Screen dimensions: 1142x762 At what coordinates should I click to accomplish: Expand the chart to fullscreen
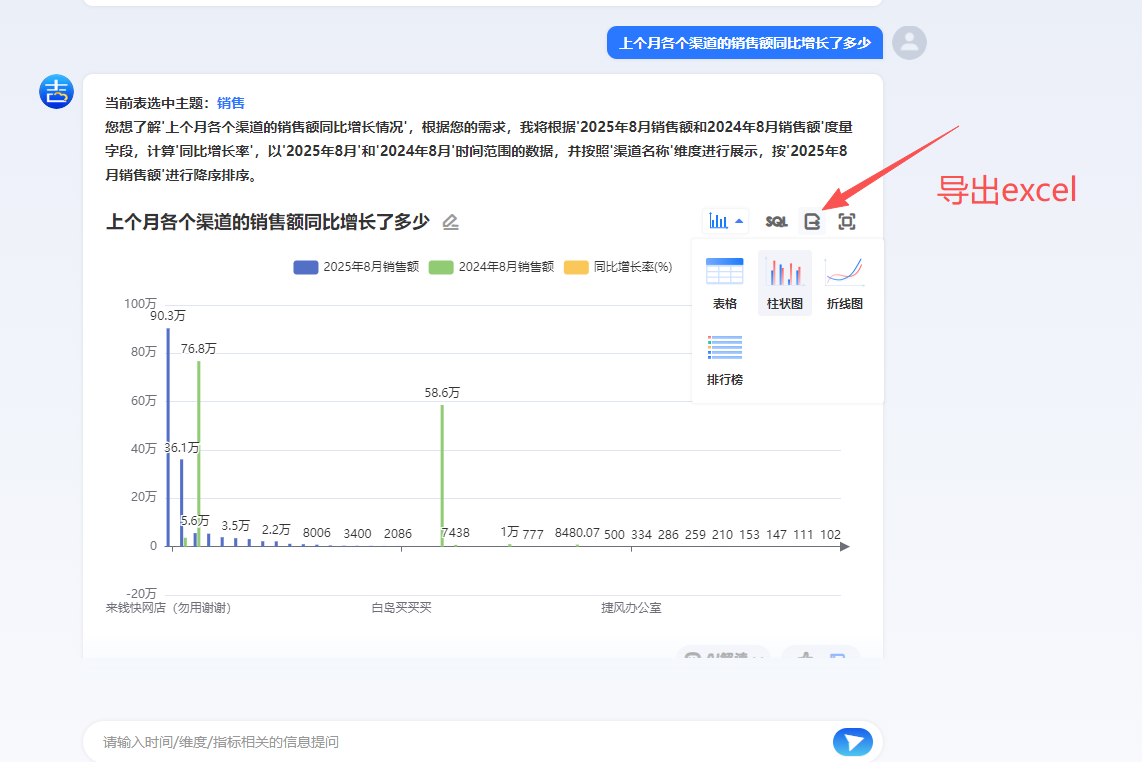(847, 222)
